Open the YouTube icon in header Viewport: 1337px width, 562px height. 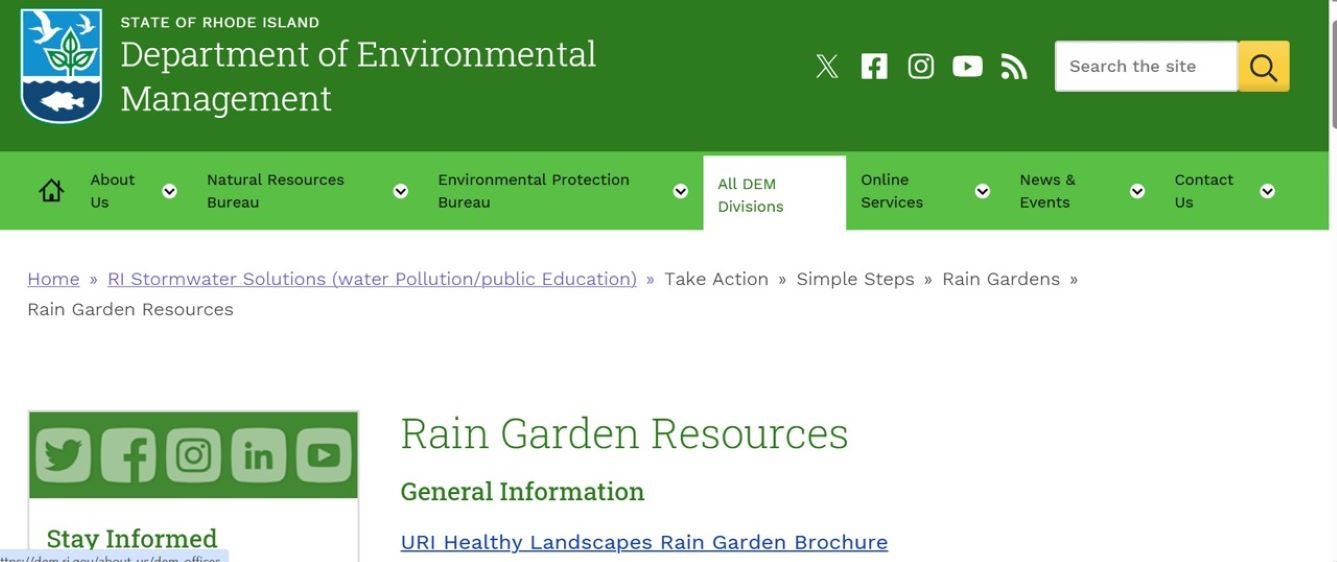pos(967,67)
